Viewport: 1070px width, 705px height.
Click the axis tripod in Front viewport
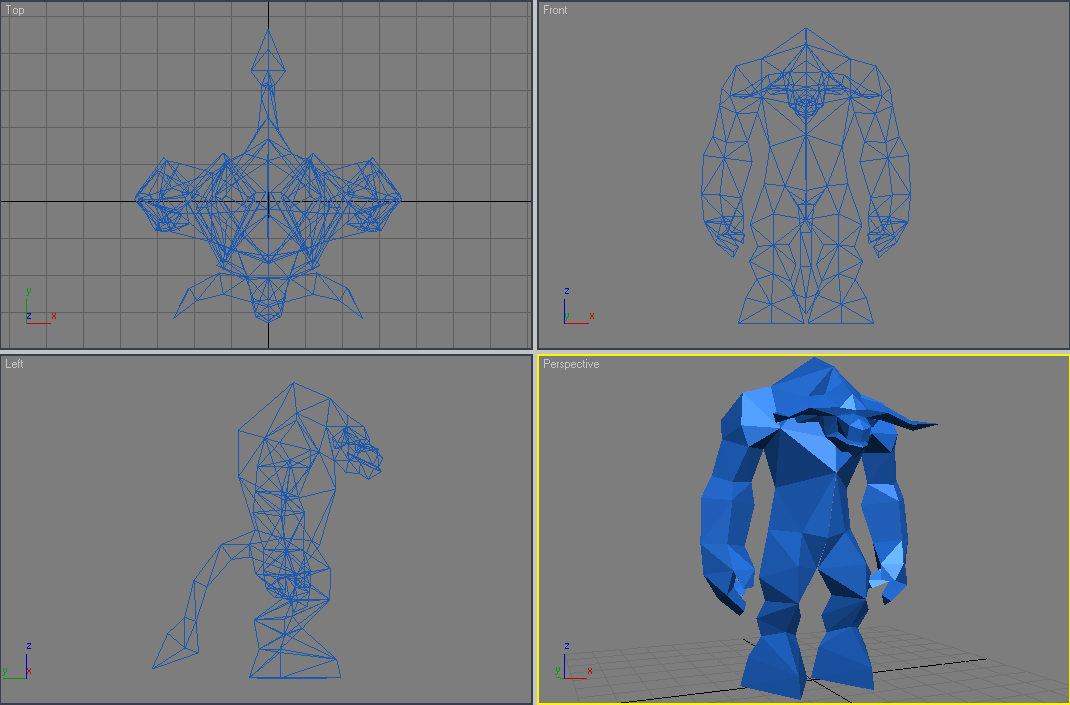pos(579,306)
